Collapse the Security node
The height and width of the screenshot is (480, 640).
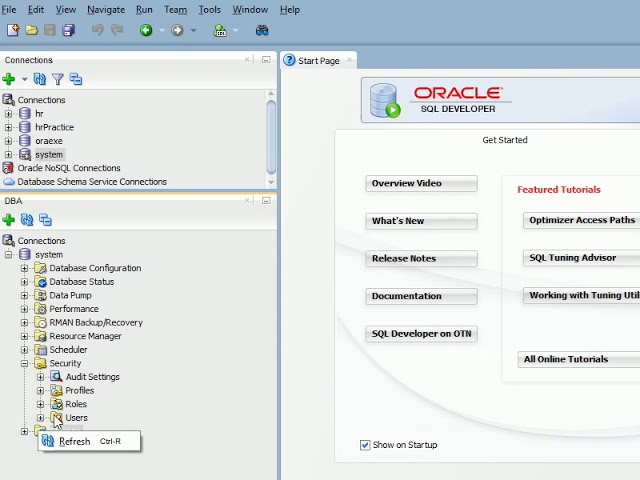coord(24,363)
